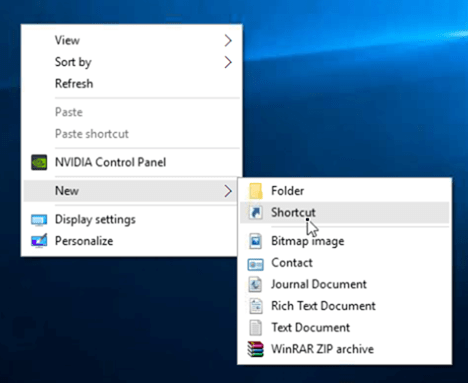Click the Display settings monitor icon
Viewport: 468px width, 383px height.
coord(39,220)
